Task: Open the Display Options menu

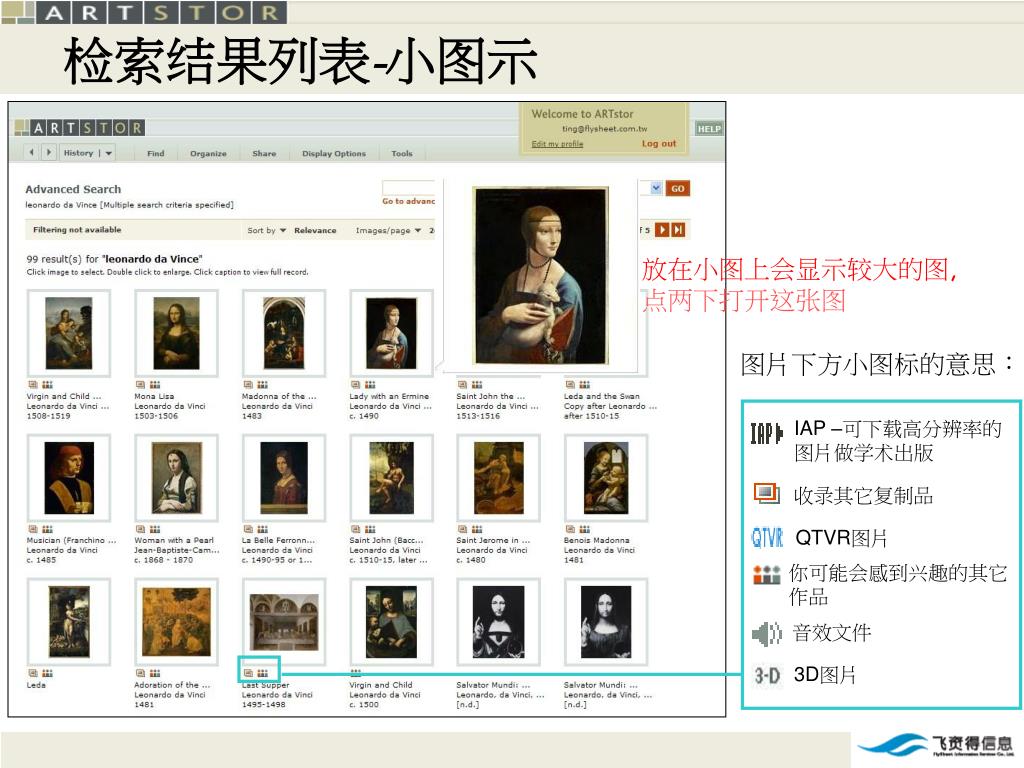Action: [334, 153]
